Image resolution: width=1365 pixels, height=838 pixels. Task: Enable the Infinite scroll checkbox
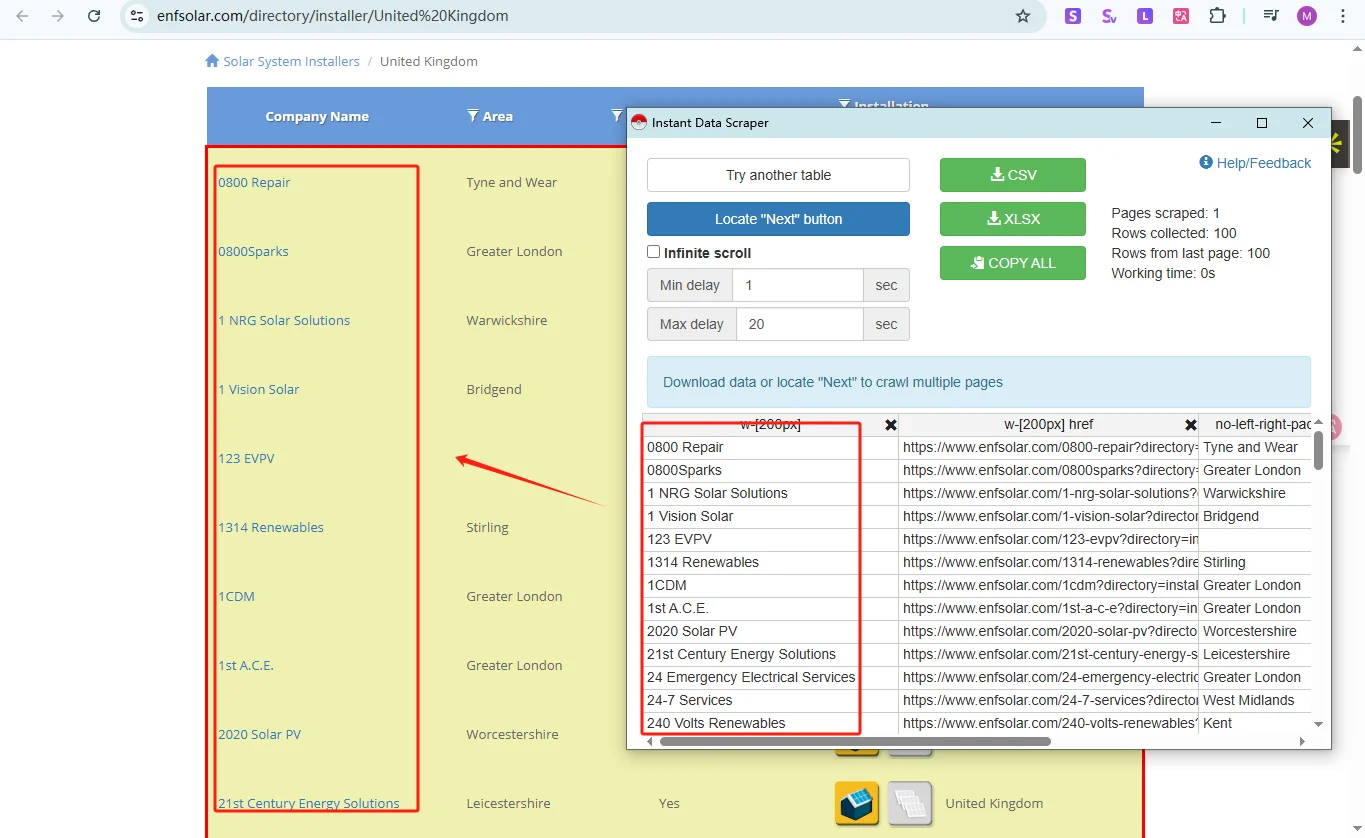tap(654, 253)
